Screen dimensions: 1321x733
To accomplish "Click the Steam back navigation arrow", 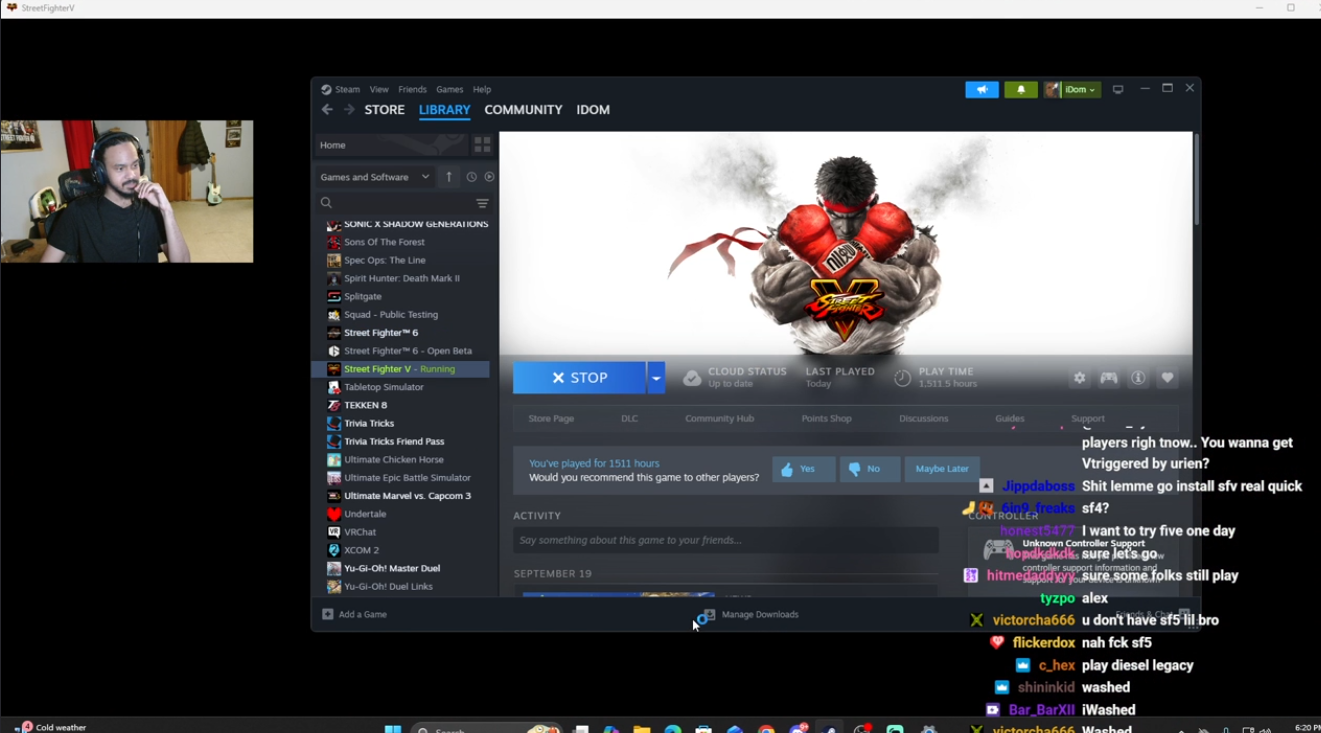I will coord(327,110).
